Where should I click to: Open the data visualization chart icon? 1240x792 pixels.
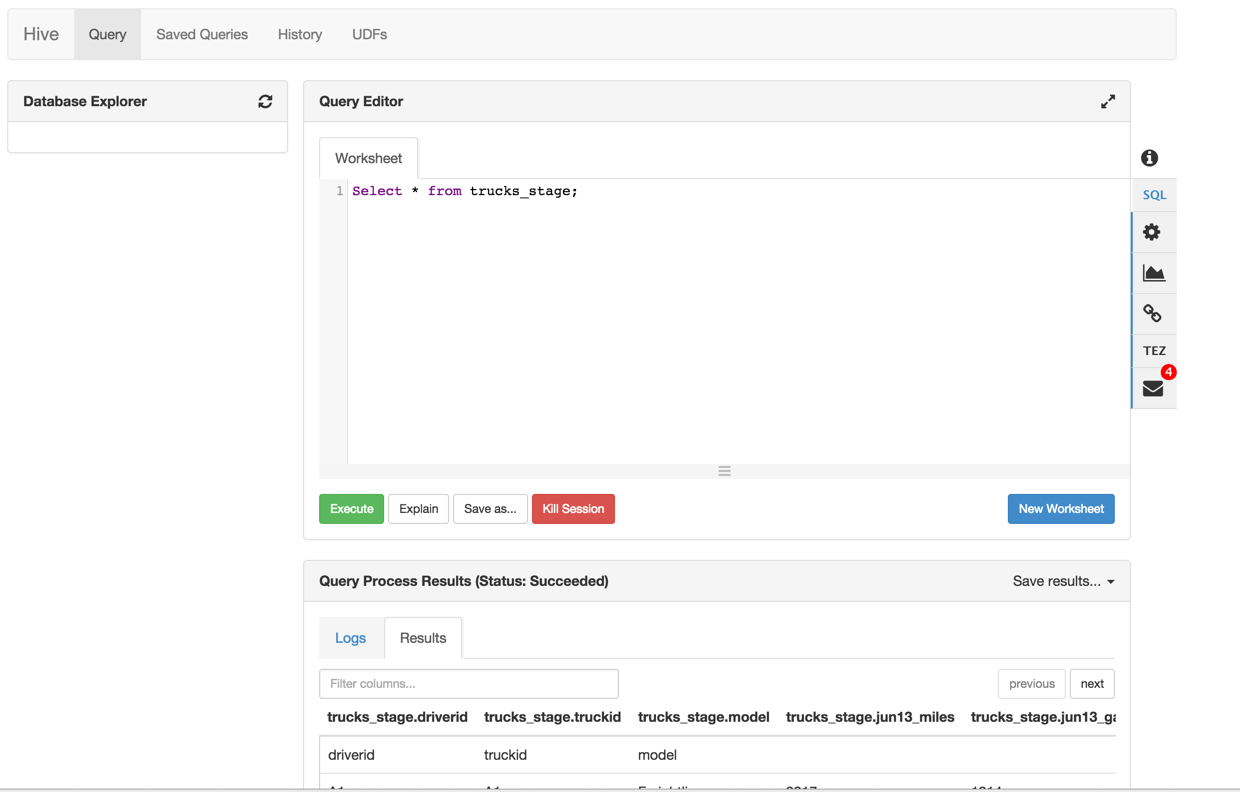point(1152,272)
